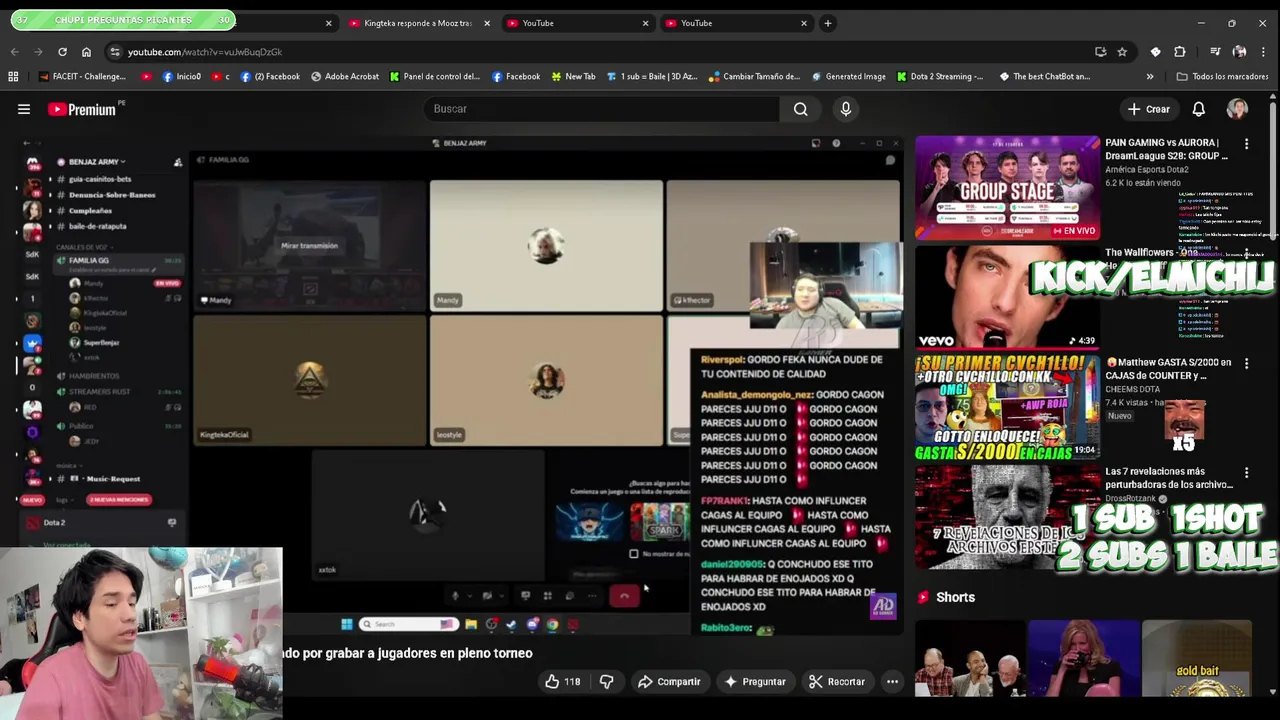
Task: Open YouTube notifications bell
Action: [1198, 109]
